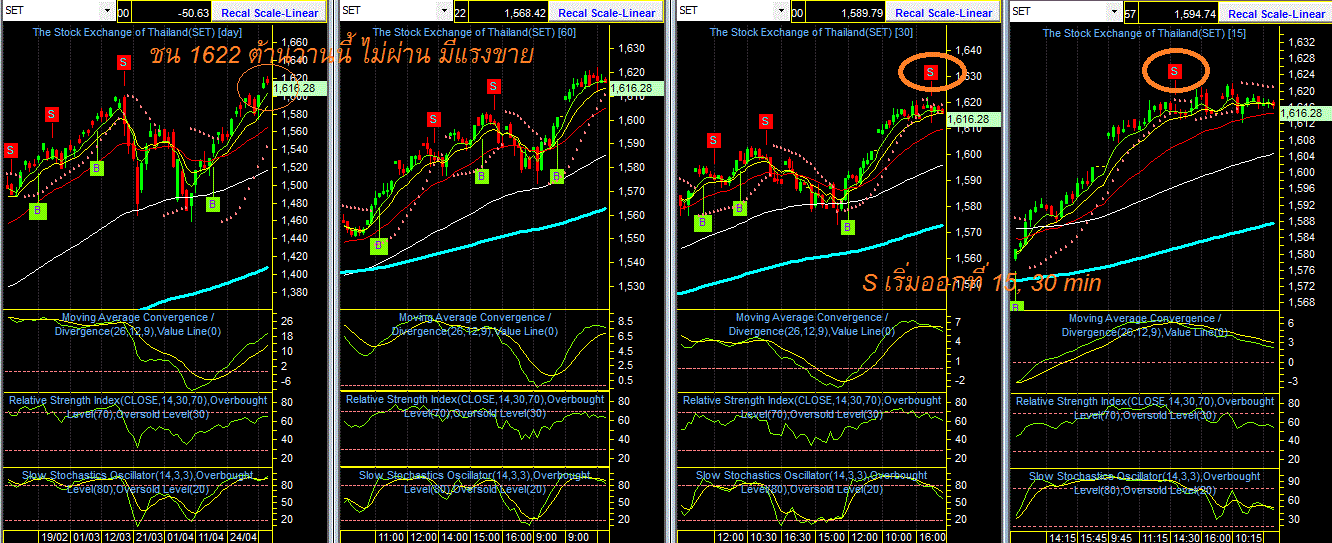Image resolution: width=1332 pixels, height=543 pixels.
Task: Select the small 22 field in the 60-minute chart
Action: [460, 13]
